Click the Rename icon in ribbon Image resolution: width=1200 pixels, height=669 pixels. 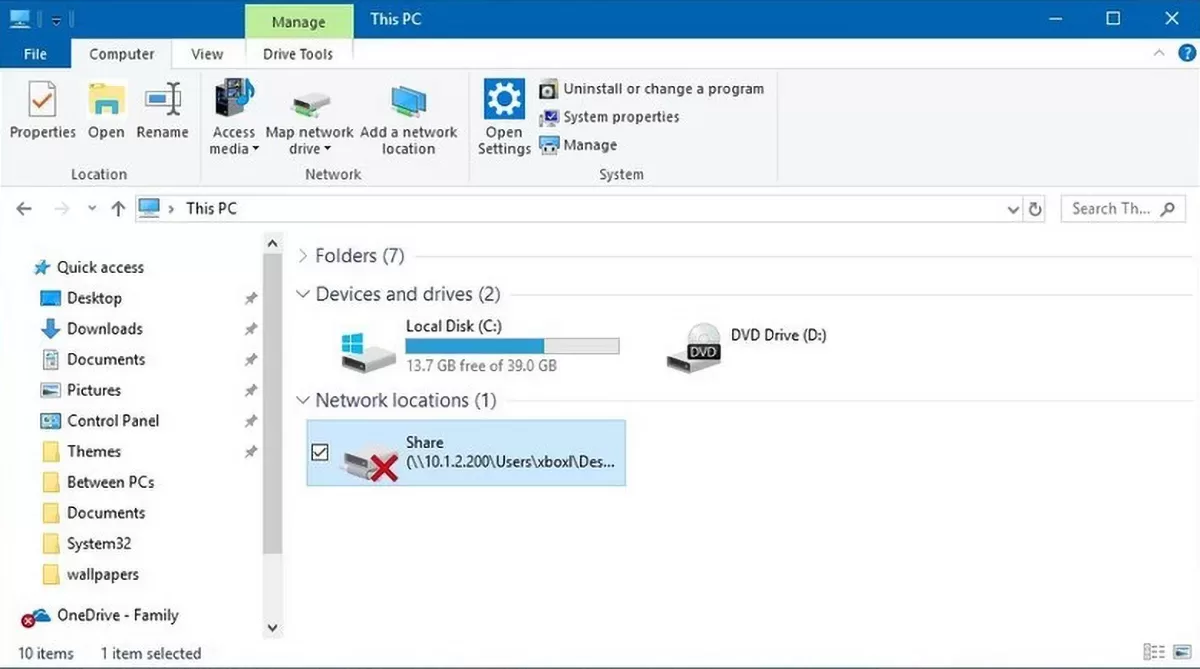click(x=162, y=101)
